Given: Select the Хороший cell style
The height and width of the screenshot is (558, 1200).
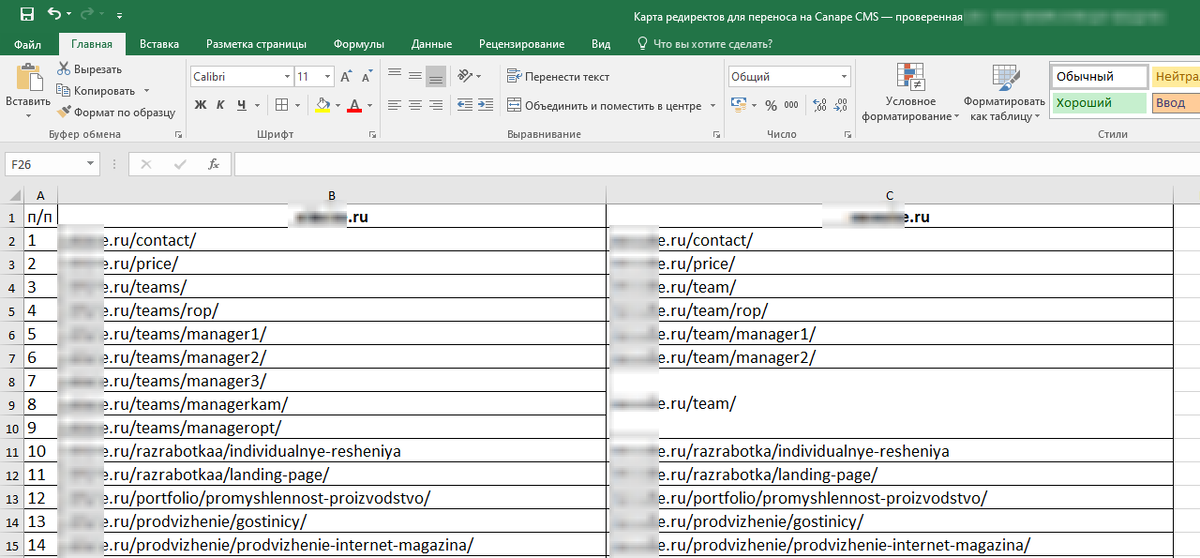Looking at the screenshot, I should (1099, 103).
